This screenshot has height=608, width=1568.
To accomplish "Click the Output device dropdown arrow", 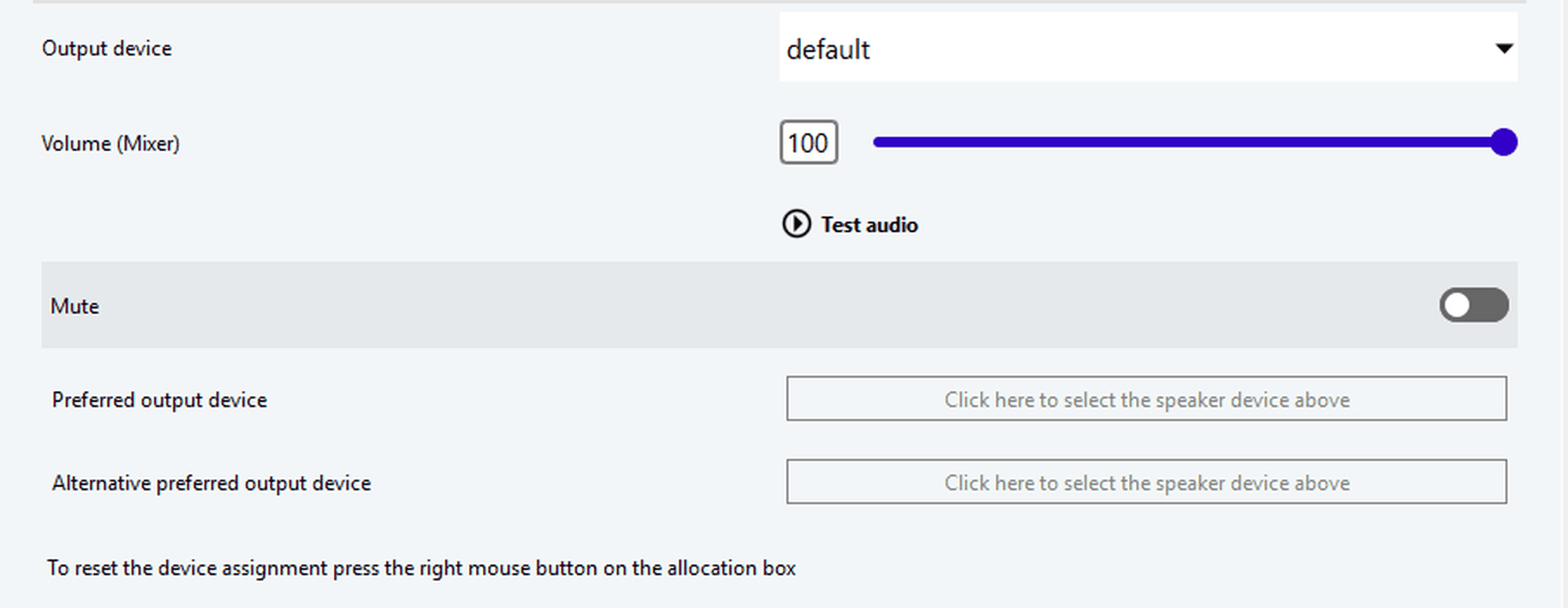I will (x=1504, y=49).
